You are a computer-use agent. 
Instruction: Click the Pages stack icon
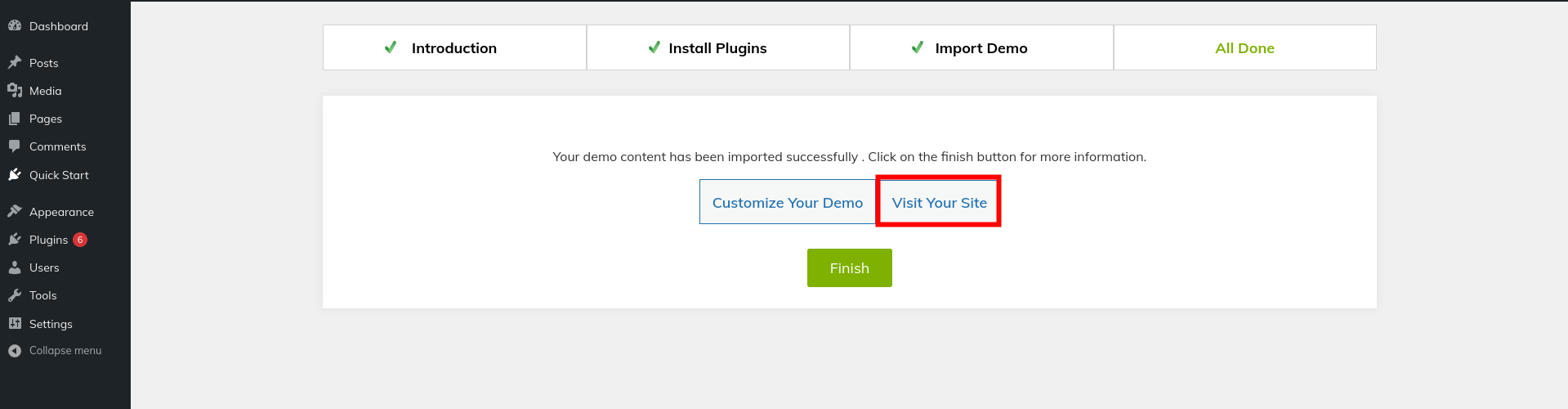[15, 119]
